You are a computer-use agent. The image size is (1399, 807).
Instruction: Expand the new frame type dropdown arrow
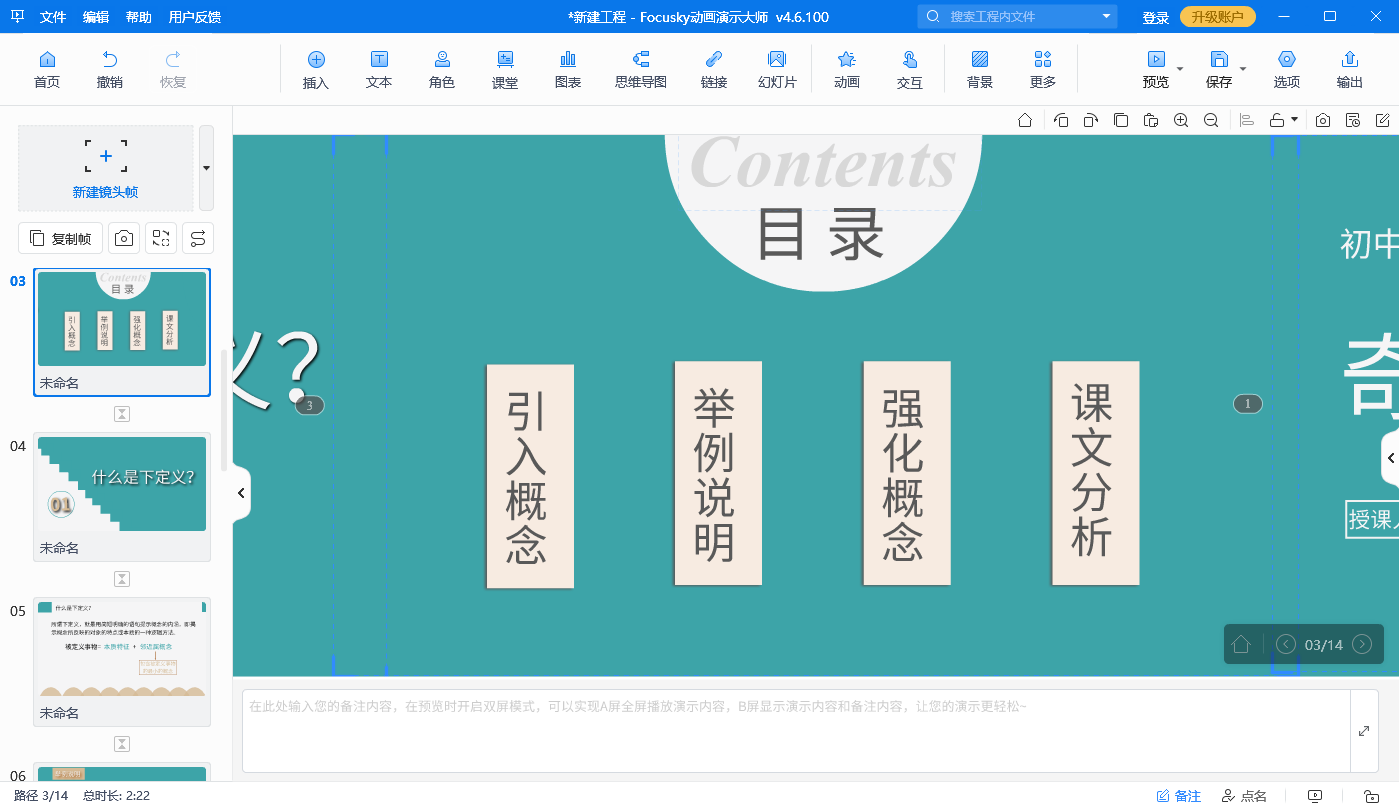[x=206, y=167]
